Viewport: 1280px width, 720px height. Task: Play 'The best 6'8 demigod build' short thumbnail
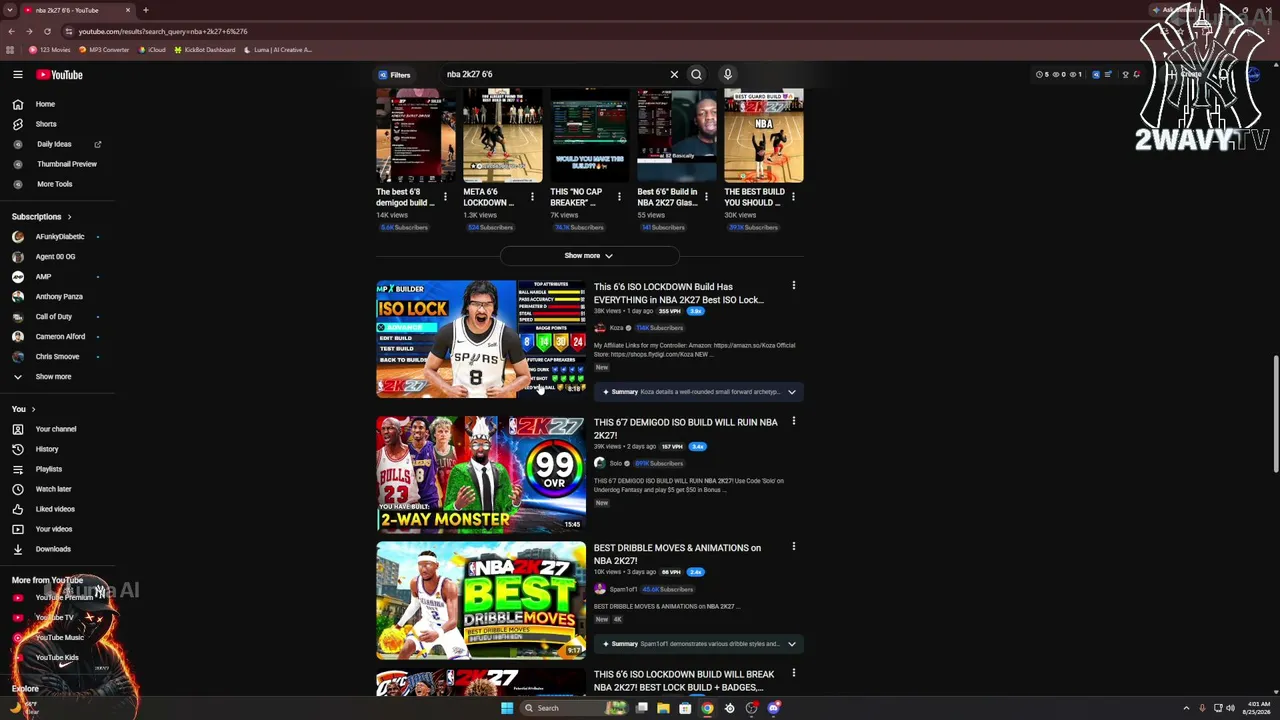416,136
